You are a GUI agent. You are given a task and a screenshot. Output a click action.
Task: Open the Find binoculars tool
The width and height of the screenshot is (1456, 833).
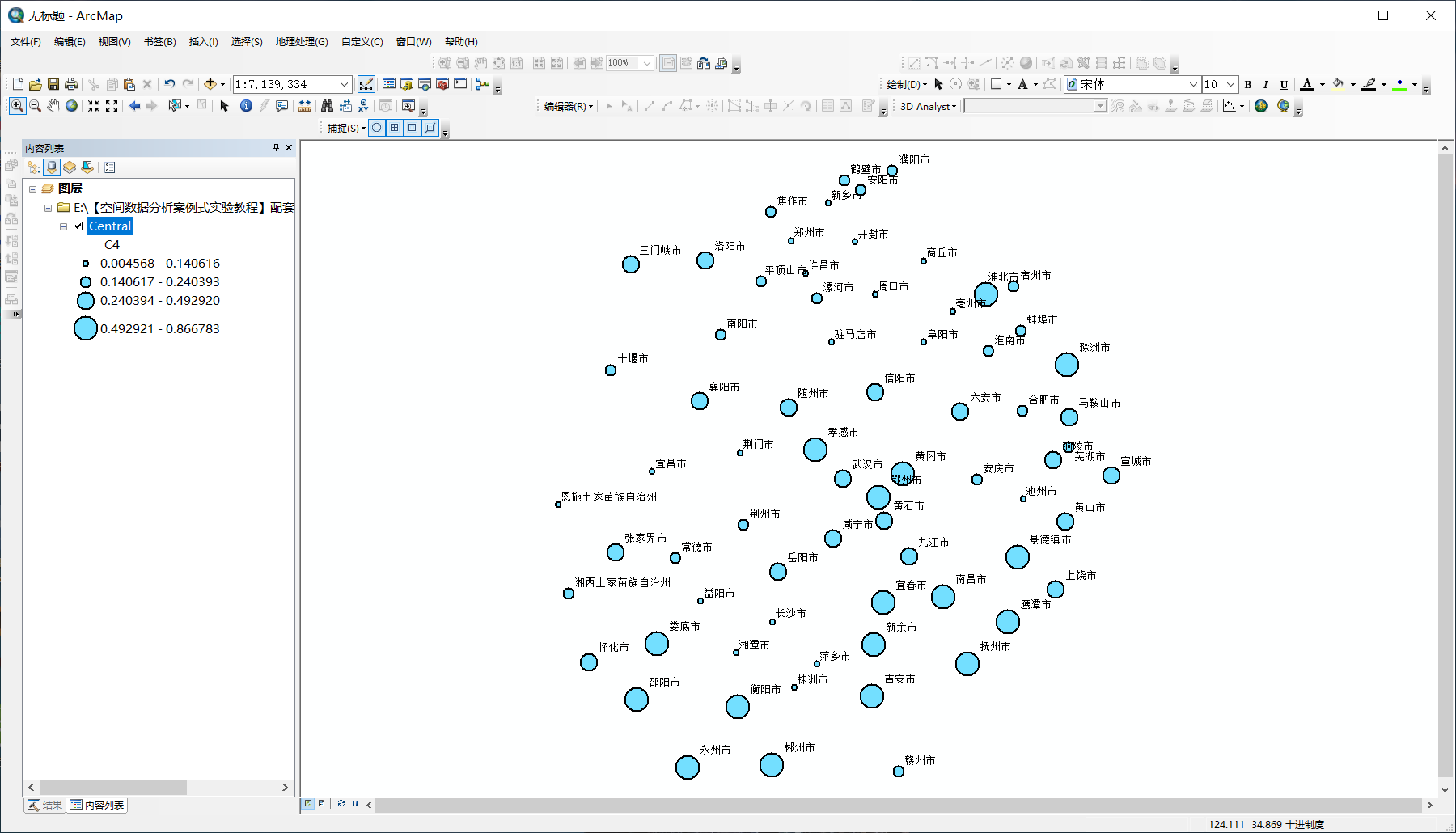pos(327,106)
